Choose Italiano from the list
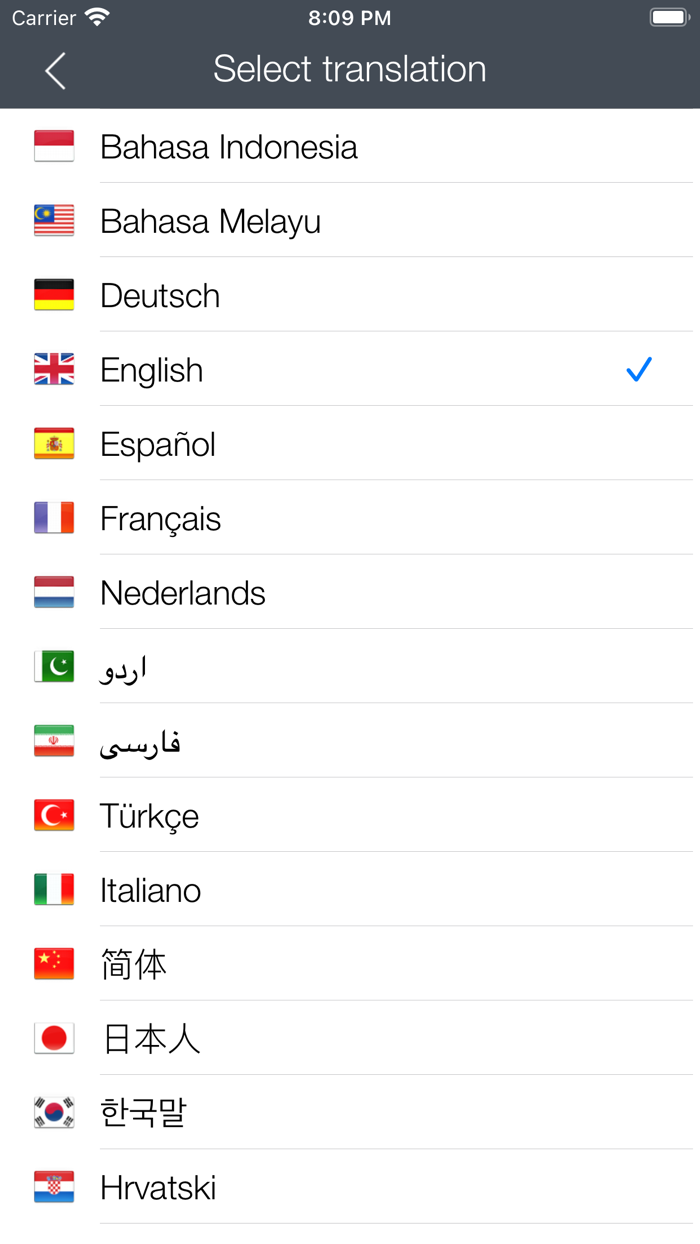 [151, 890]
